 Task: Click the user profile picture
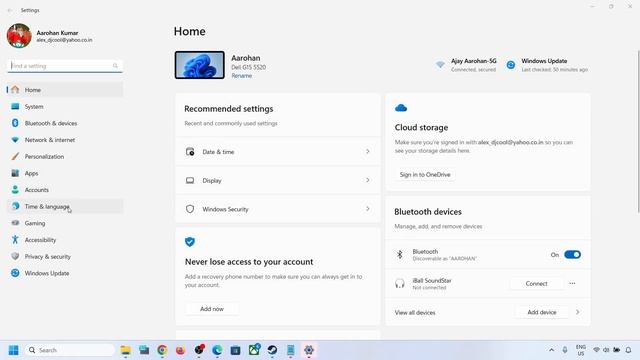click(19, 36)
